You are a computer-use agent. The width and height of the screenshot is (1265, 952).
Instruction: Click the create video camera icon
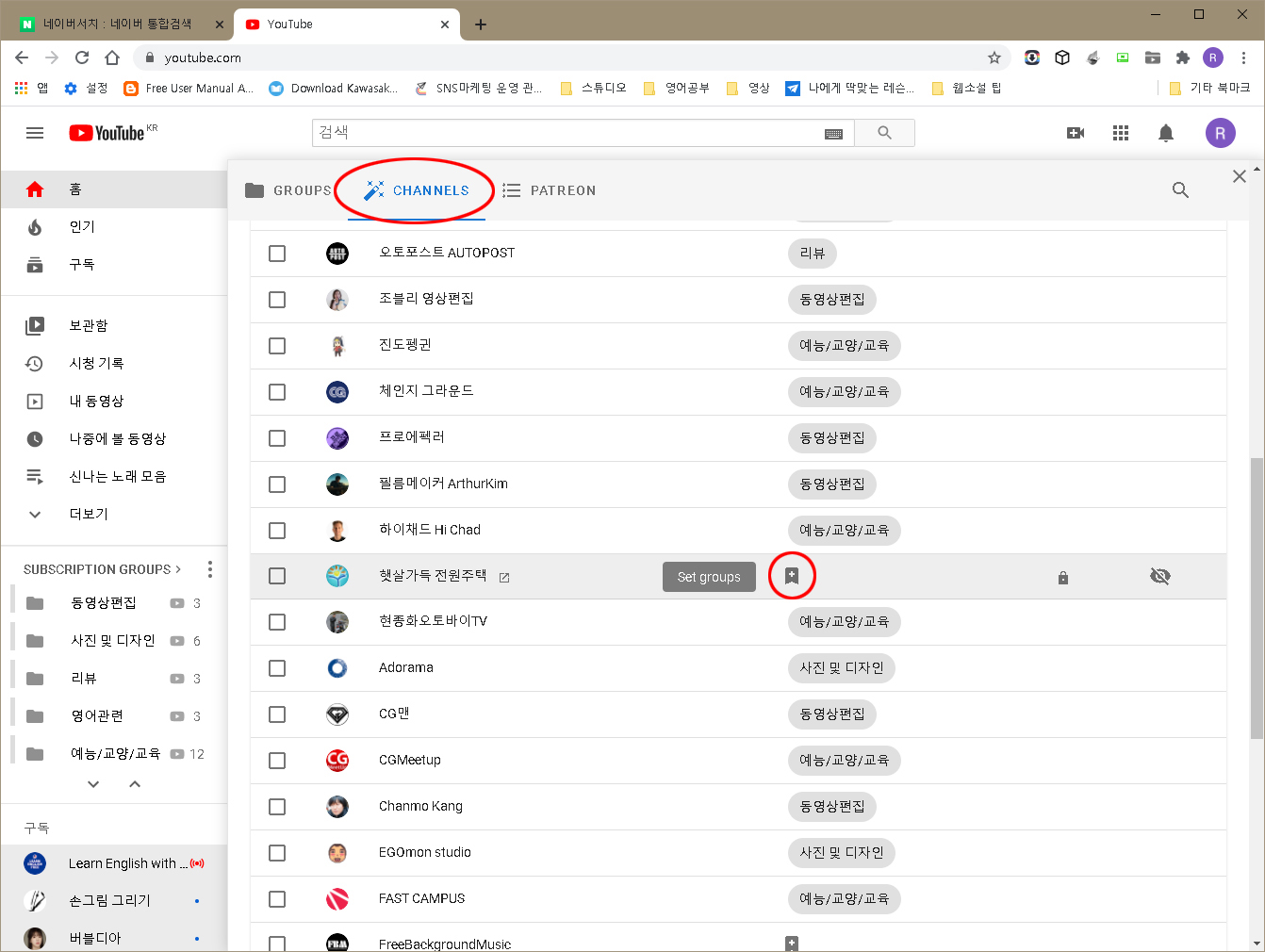[1076, 133]
